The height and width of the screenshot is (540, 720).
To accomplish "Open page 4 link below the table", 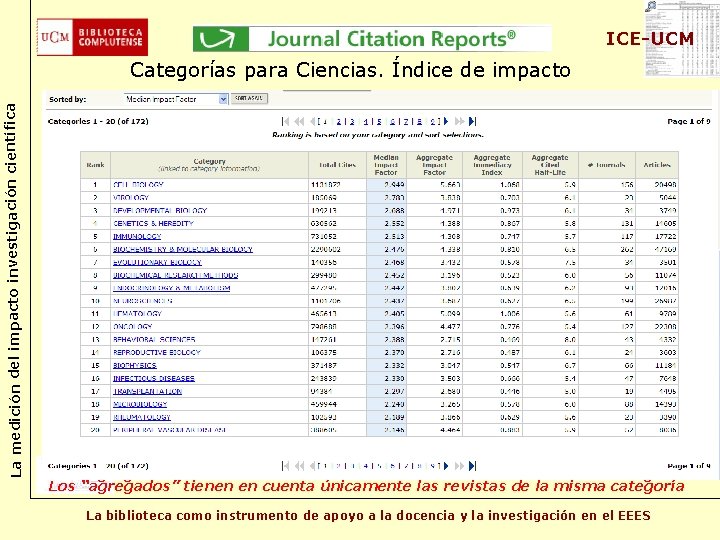I will (x=366, y=466).
